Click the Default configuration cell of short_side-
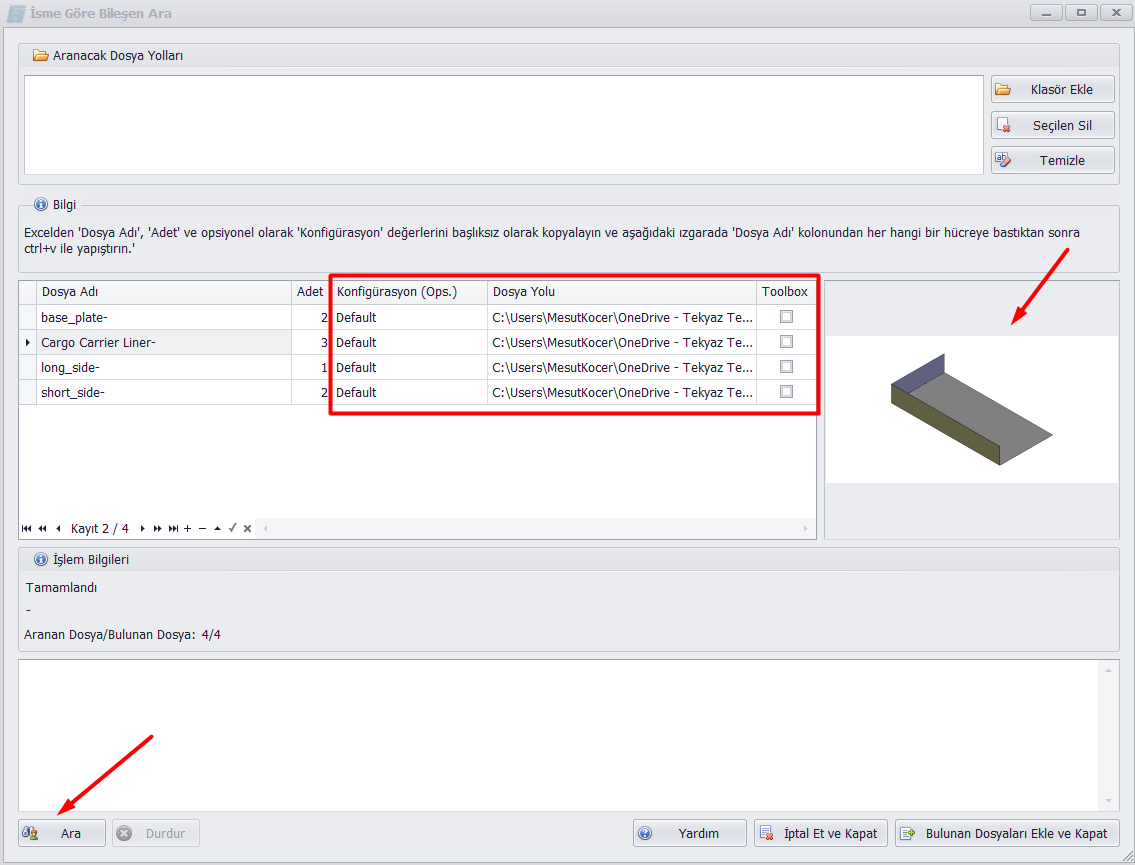 pyautogui.click(x=409, y=392)
